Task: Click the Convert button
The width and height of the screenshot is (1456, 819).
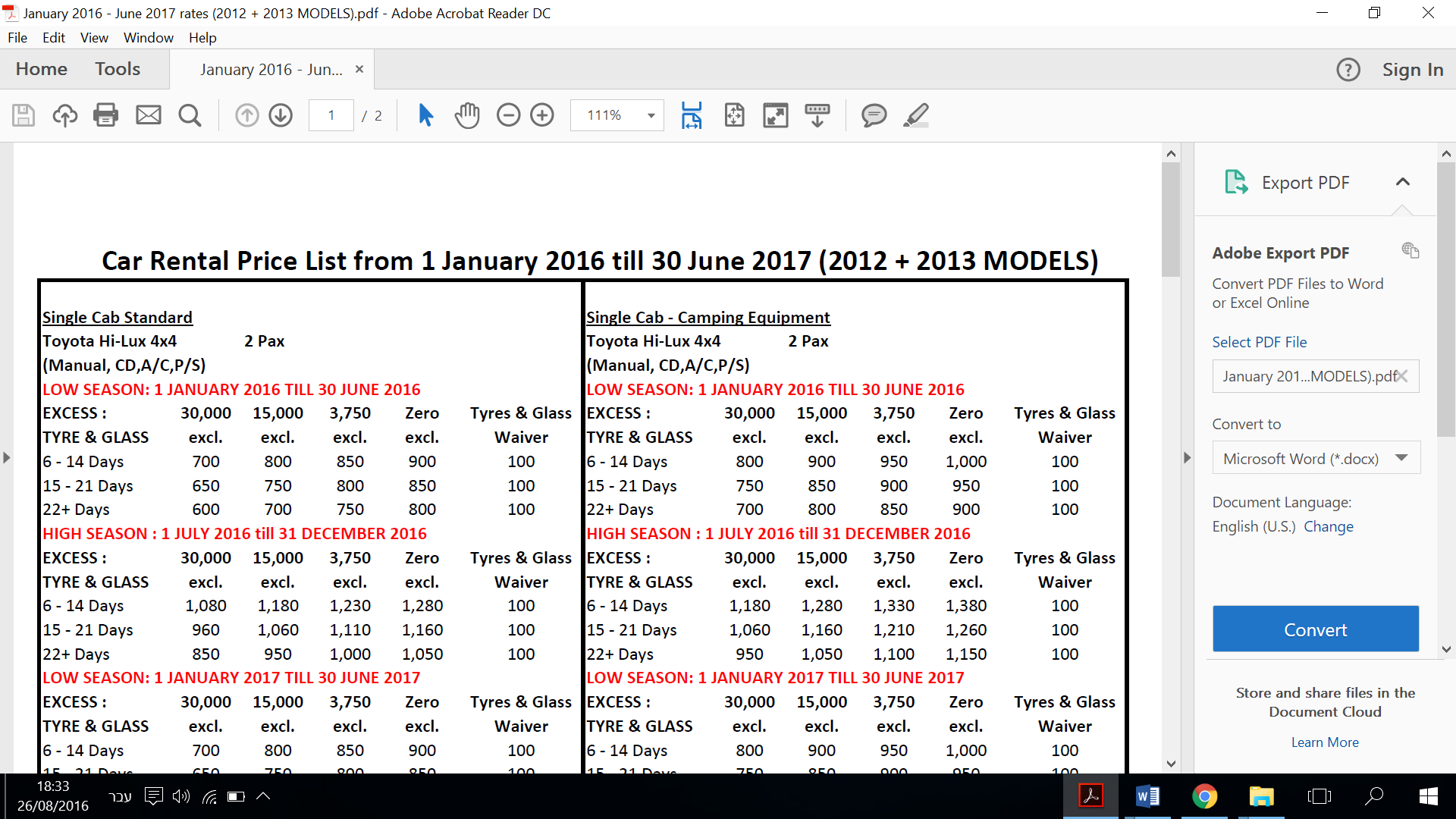Action: coord(1316,629)
